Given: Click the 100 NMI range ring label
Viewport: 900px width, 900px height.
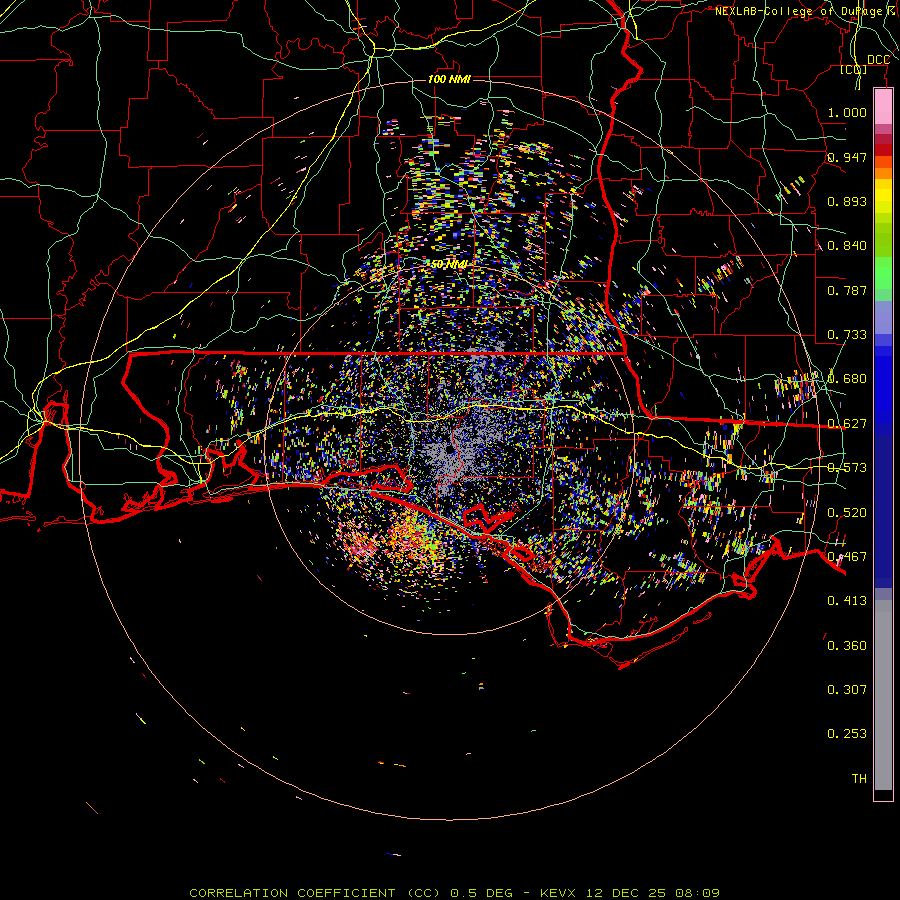Looking at the screenshot, I should click(449, 79).
